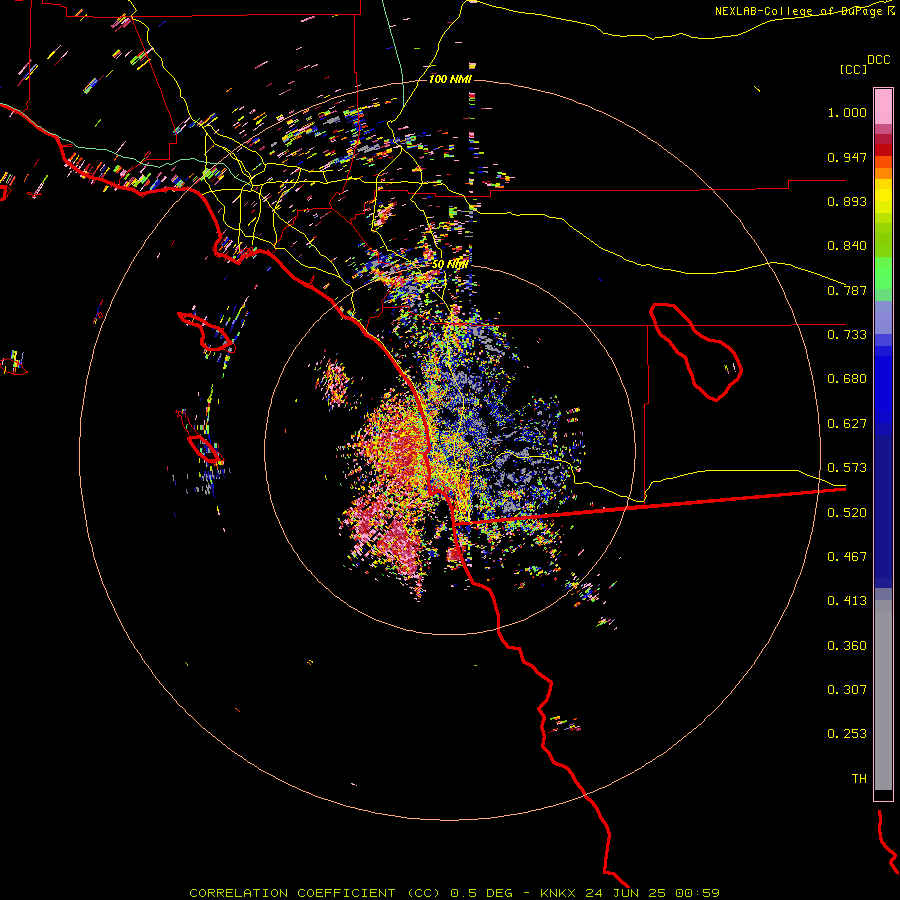Select the 0.467 color scale value
The image size is (900, 900).
pyautogui.click(x=847, y=557)
